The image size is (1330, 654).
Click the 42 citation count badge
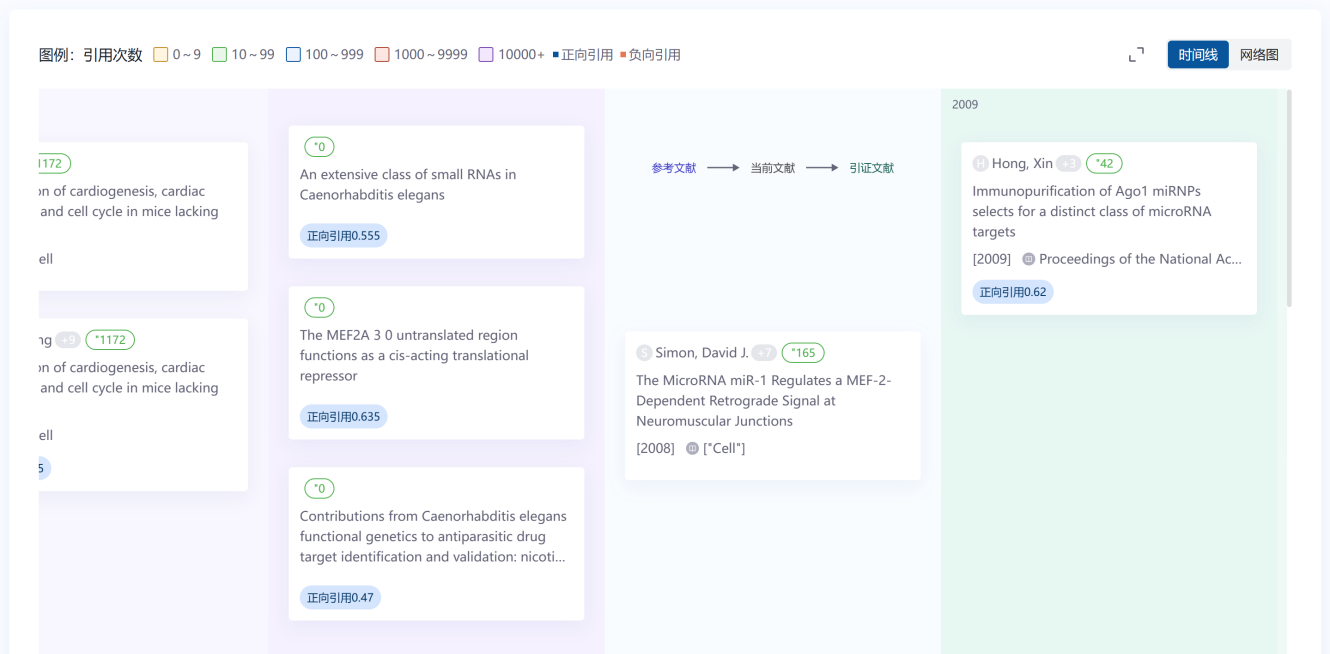pos(1104,164)
